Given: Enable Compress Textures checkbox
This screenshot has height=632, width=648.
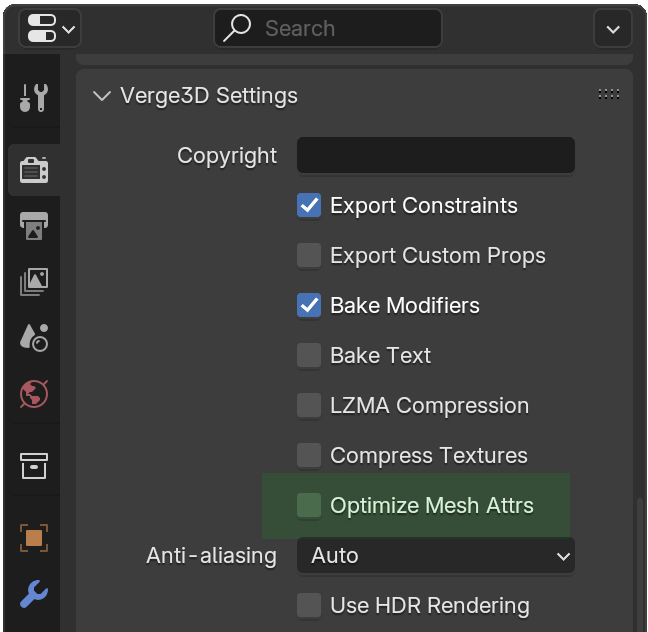Looking at the screenshot, I should click(309, 455).
